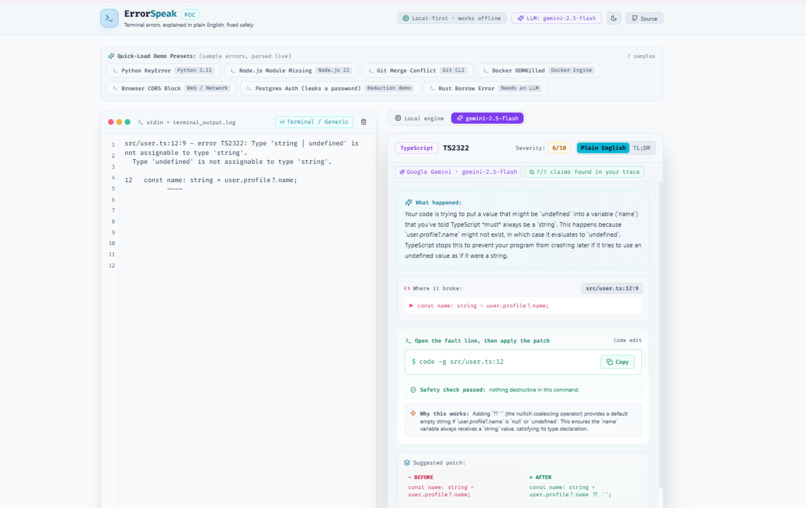Viewport: 806px width, 508px height.
Task: Open the Source link in the header
Action: tap(644, 18)
